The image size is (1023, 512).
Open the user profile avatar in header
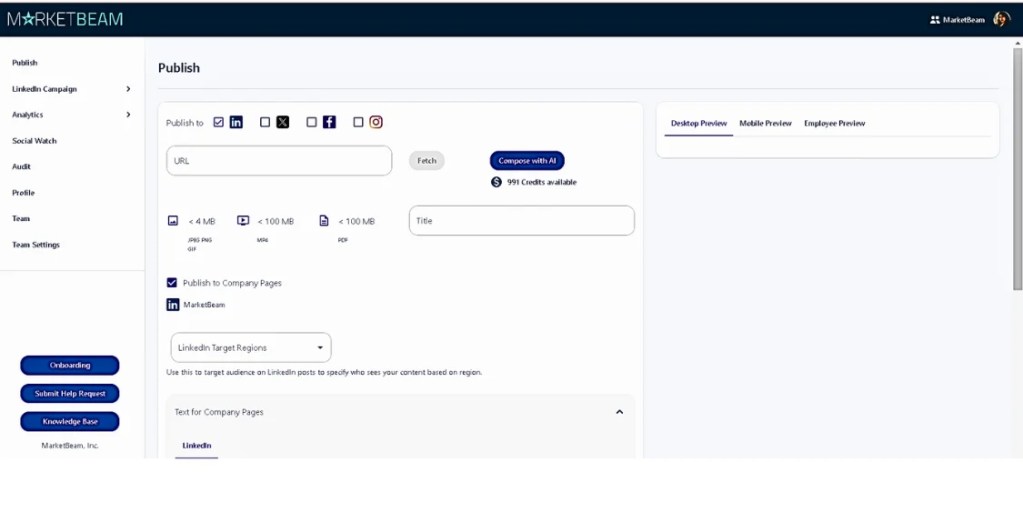[1001, 19]
